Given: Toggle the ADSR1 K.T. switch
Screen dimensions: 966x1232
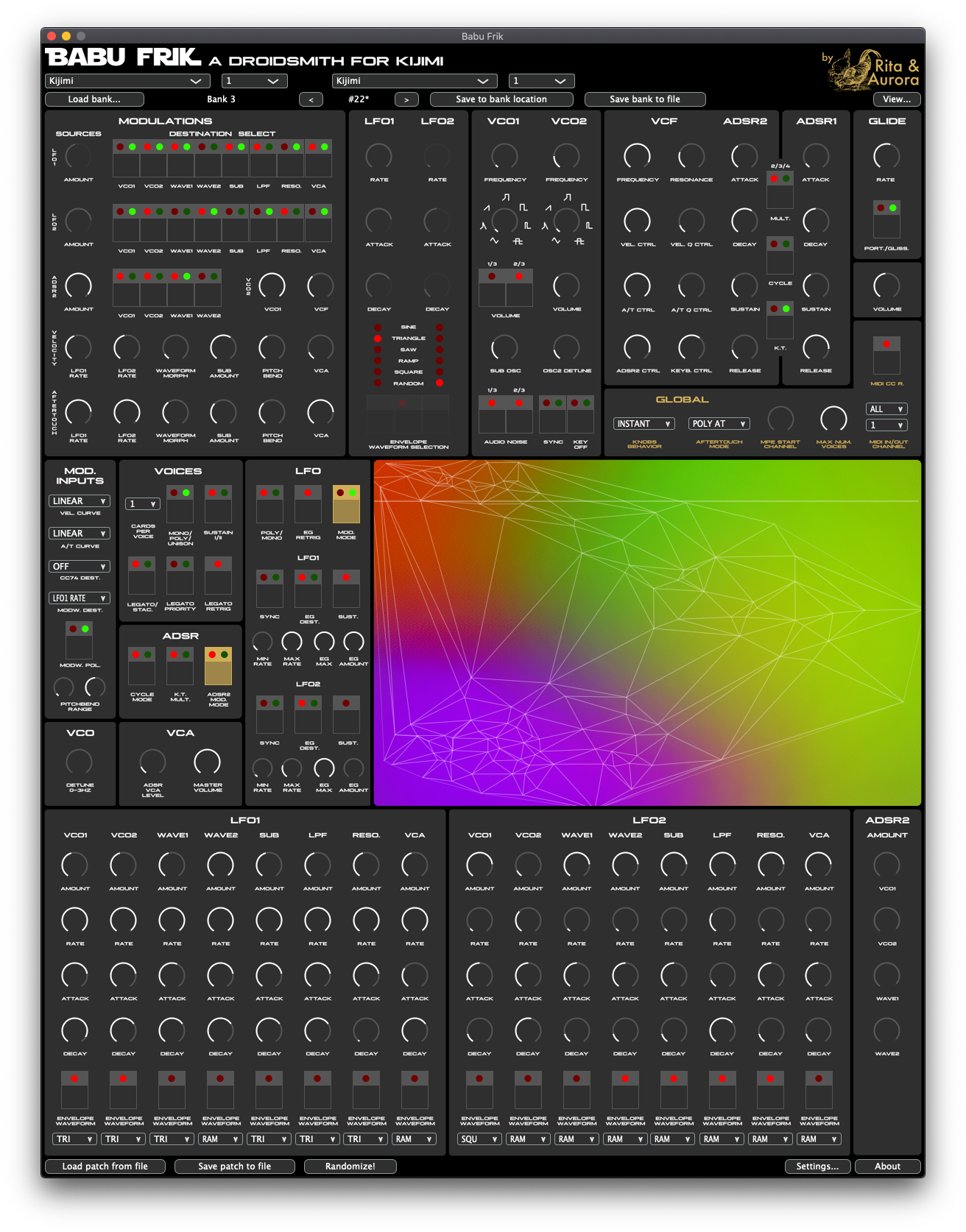Looking at the screenshot, I should [x=780, y=321].
